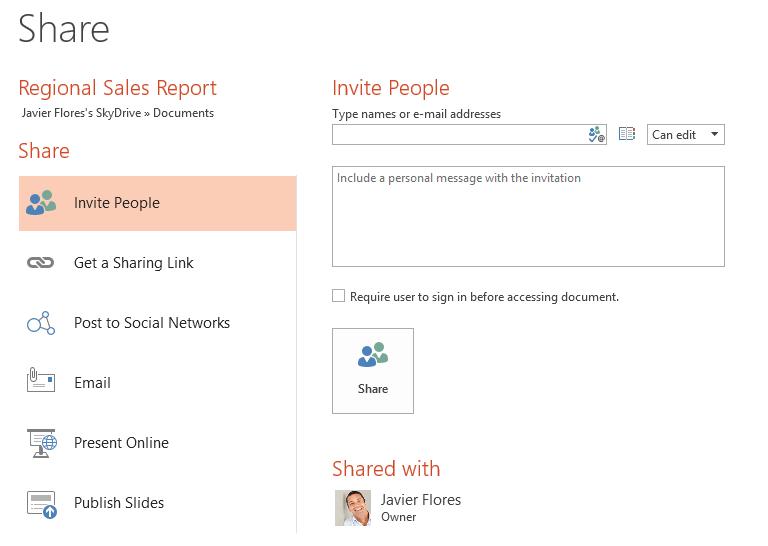Click the chain link icon for sharing link
This screenshot has width=768, height=546.
[x=40, y=263]
